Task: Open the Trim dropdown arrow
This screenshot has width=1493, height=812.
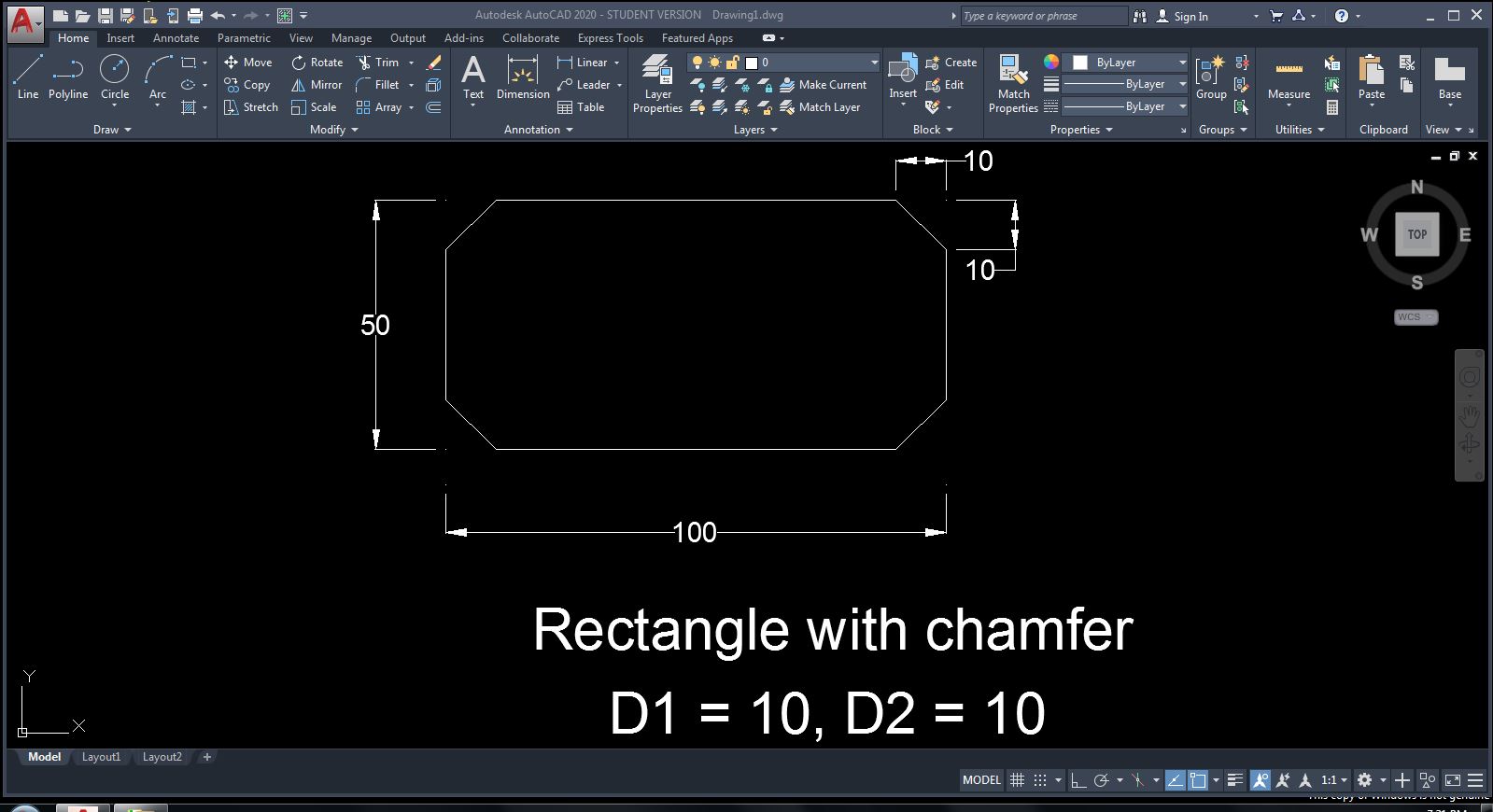Action: (x=411, y=63)
